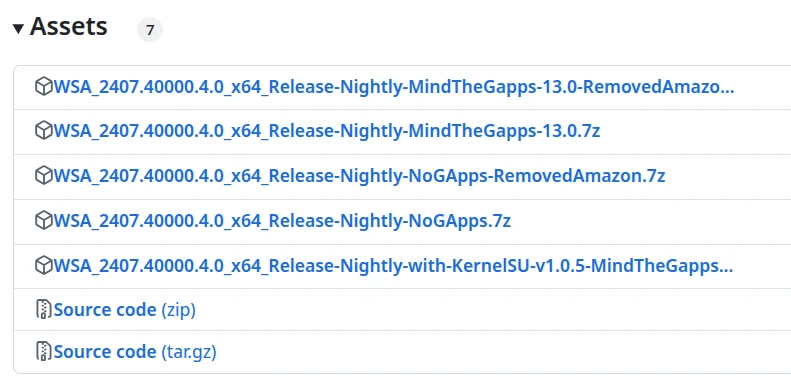Click package icon beside MindTheGapps-13.0.7z asset

tap(44, 131)
